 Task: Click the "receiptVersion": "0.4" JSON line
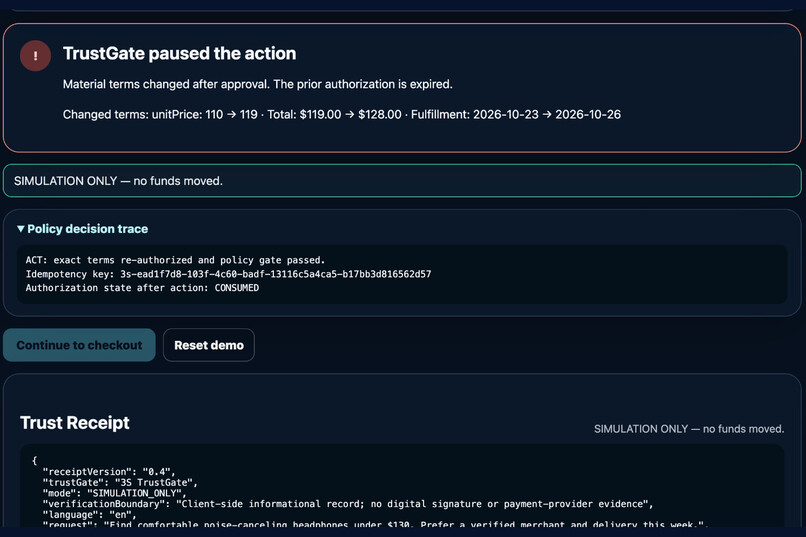coord(109,471)
